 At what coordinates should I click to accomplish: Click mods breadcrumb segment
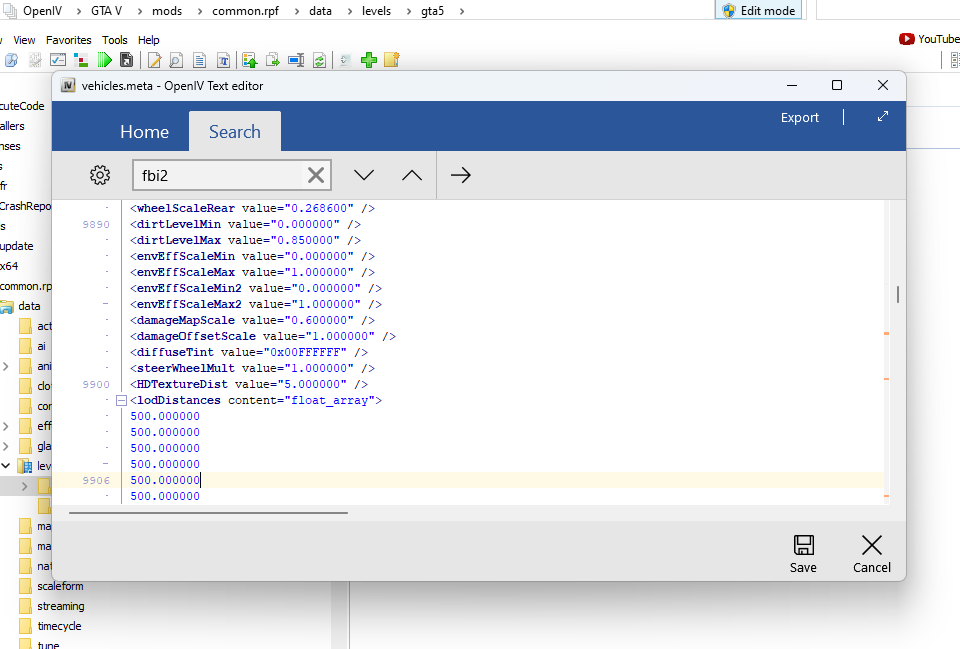coord(167,11)
